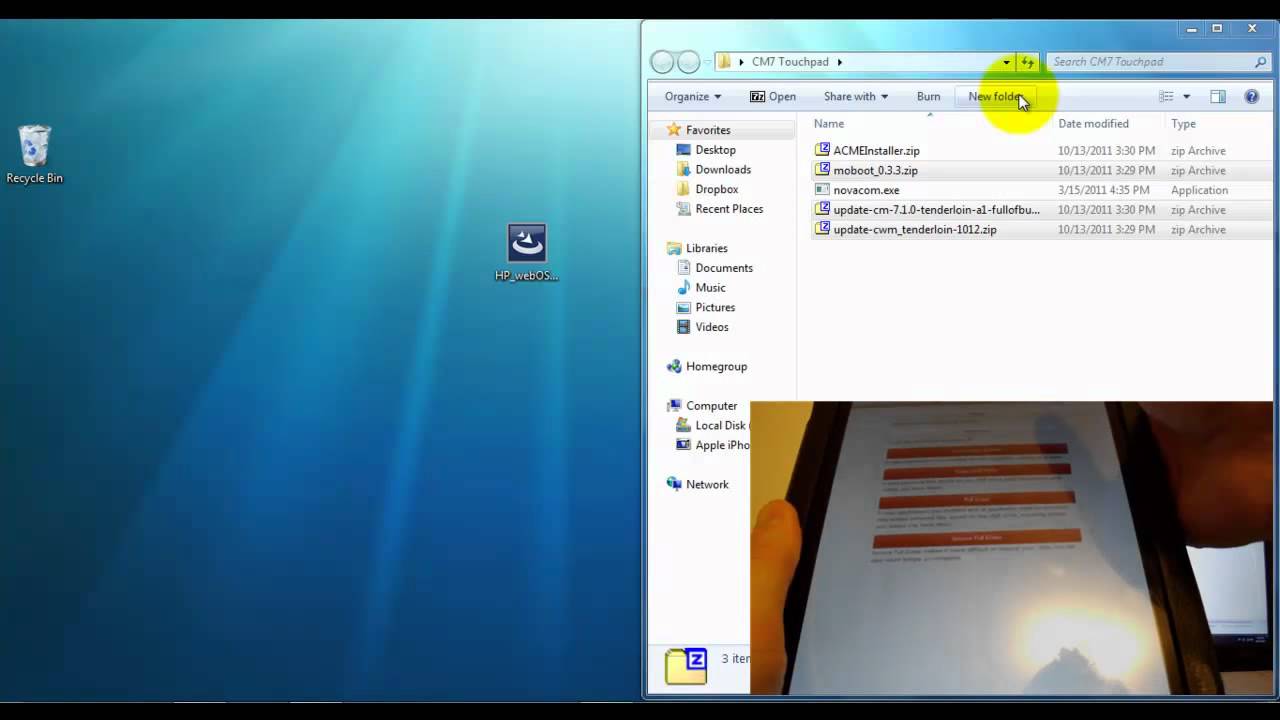The image size is (1280, 720).
Task: Click the Favorites star icon
Action: click(674, 130)
